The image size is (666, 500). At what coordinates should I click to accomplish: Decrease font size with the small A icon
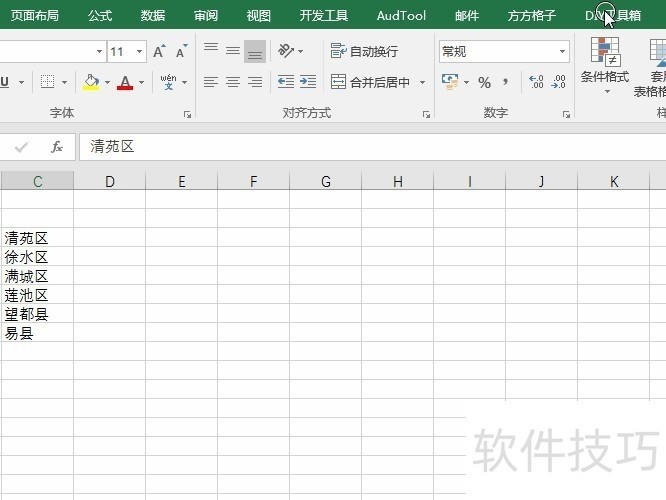[x=181, y=51]
